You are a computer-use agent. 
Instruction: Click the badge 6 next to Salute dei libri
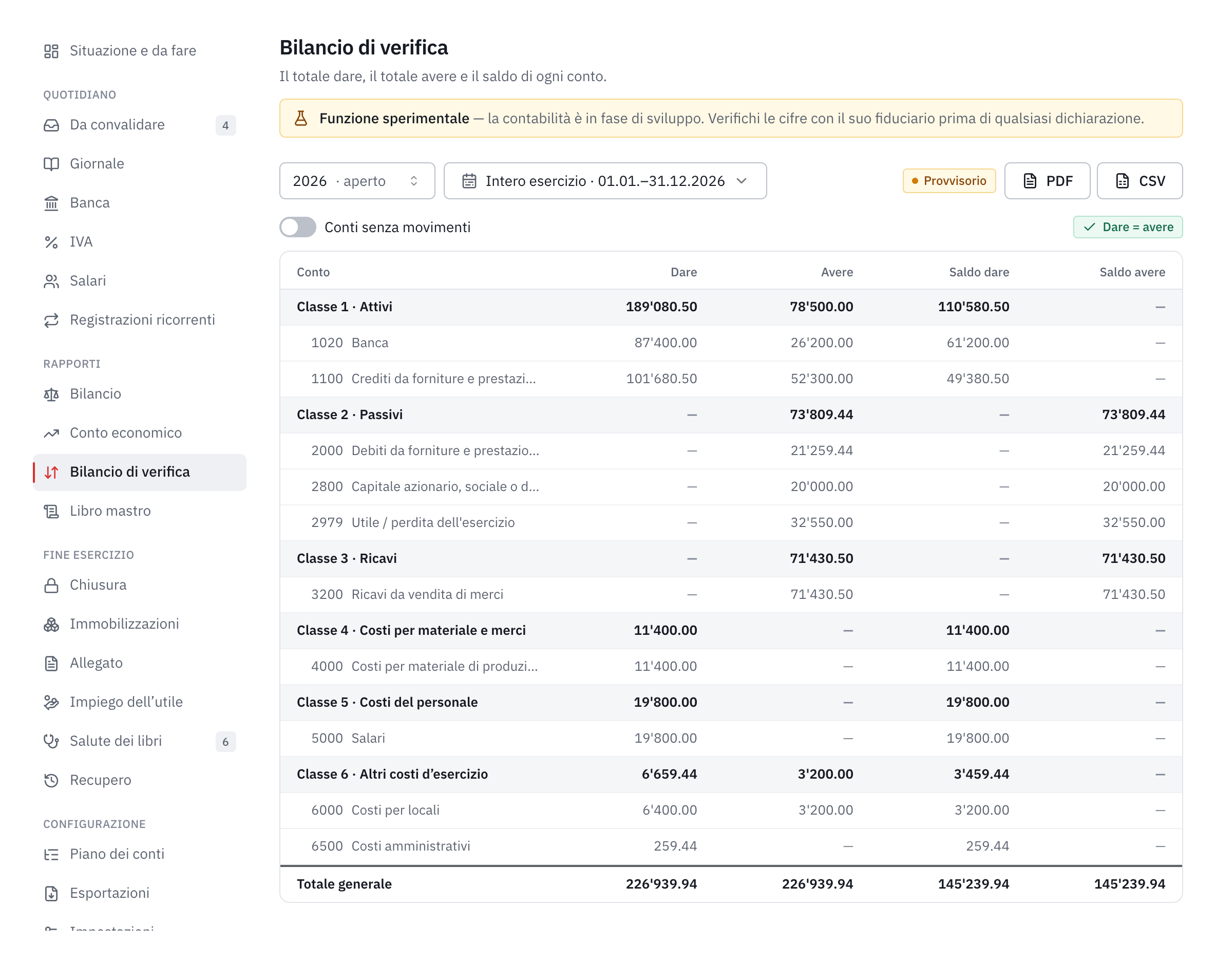226,741
